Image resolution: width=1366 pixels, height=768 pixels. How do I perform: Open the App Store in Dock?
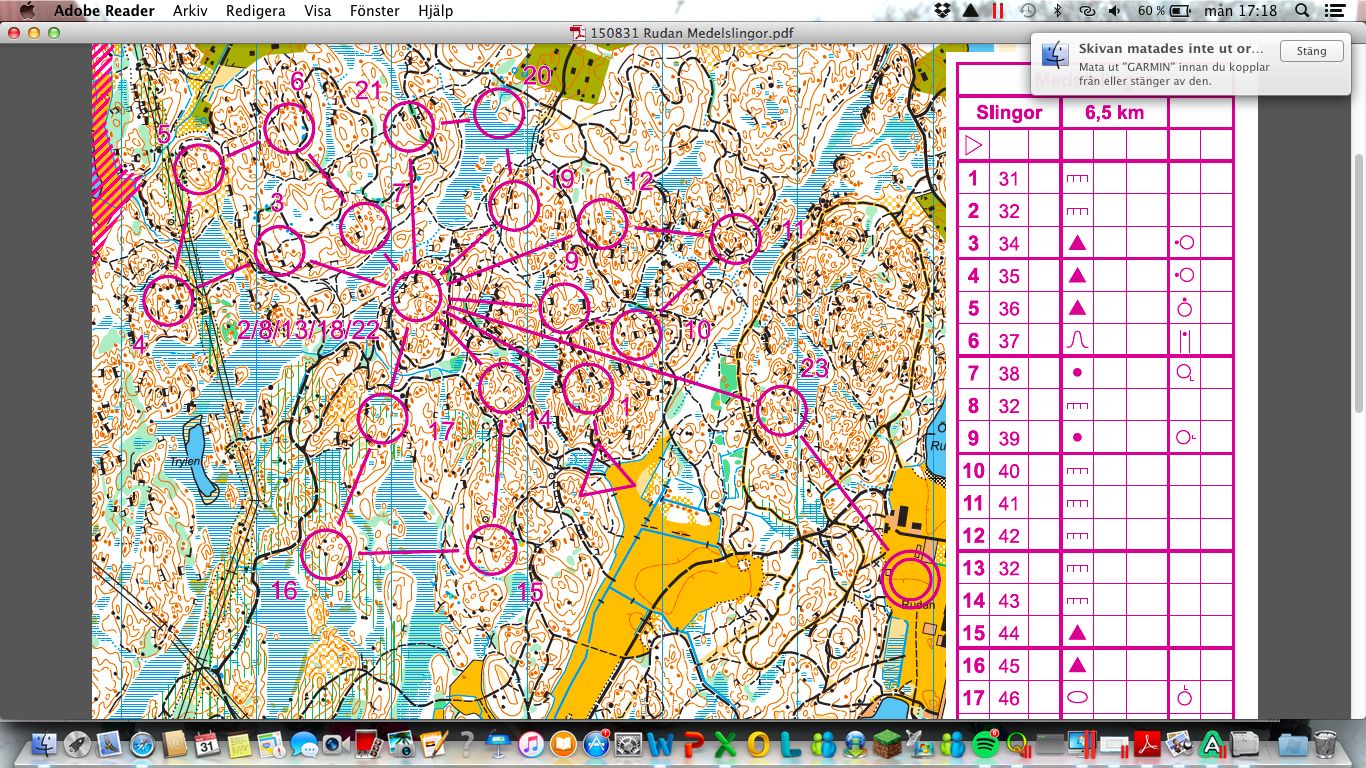(x=597, y=745)
